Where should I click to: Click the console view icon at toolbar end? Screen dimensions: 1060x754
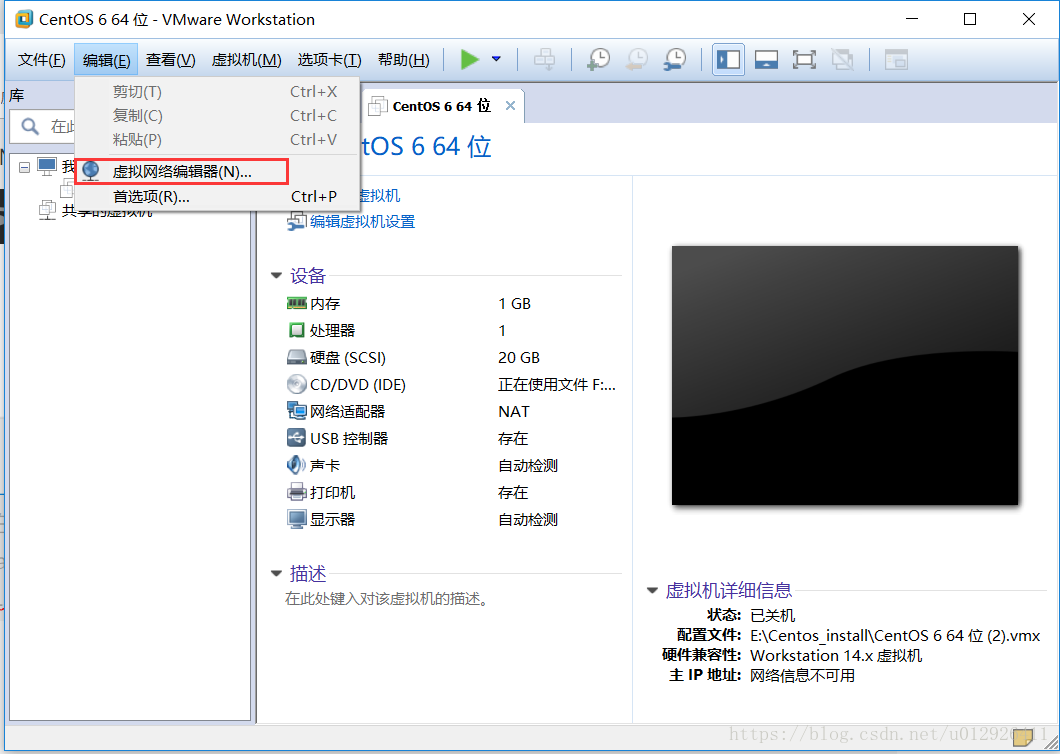click(896, 60)
